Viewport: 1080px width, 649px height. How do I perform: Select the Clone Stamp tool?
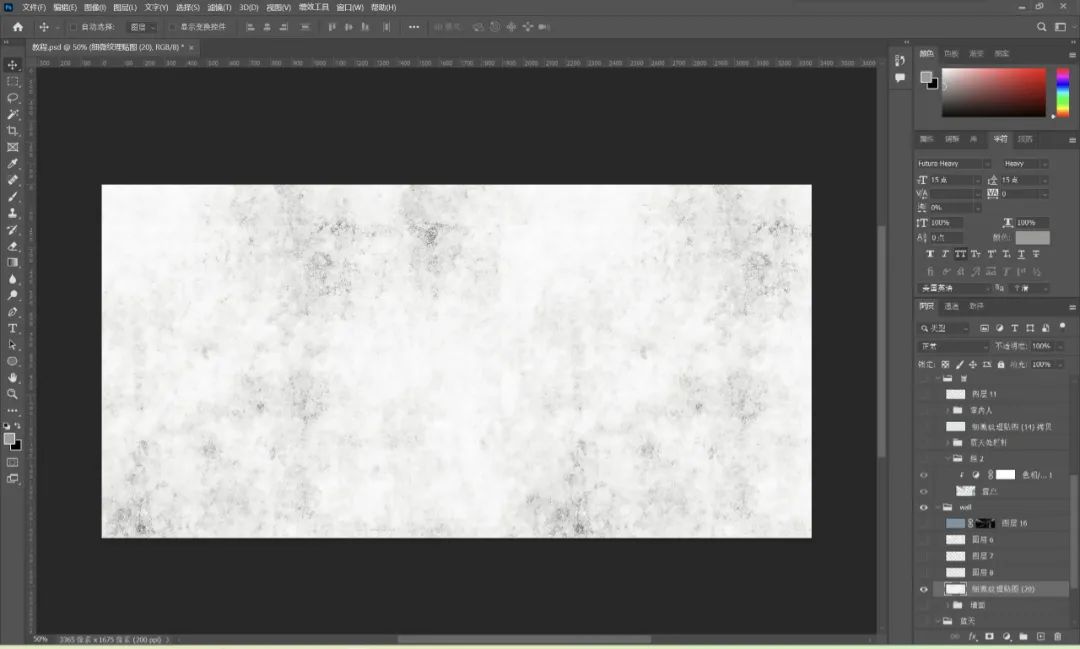[12, 214]
